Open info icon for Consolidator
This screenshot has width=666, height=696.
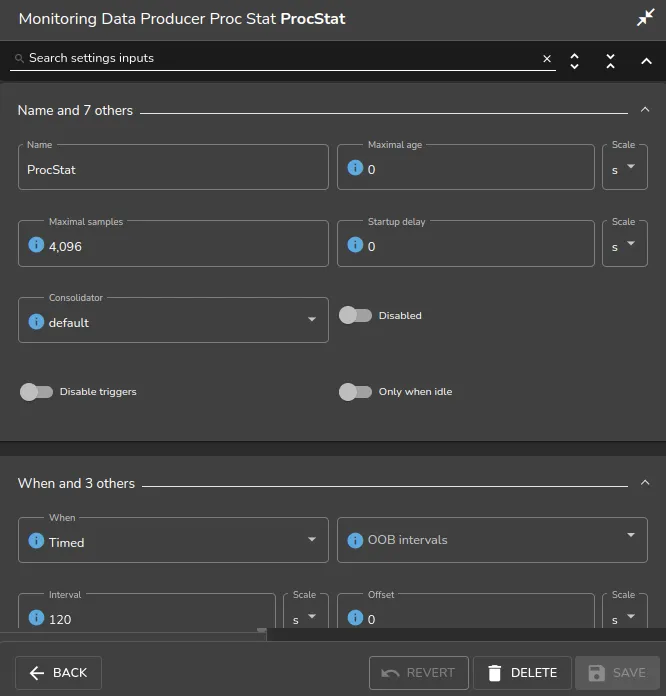[36, 321]
